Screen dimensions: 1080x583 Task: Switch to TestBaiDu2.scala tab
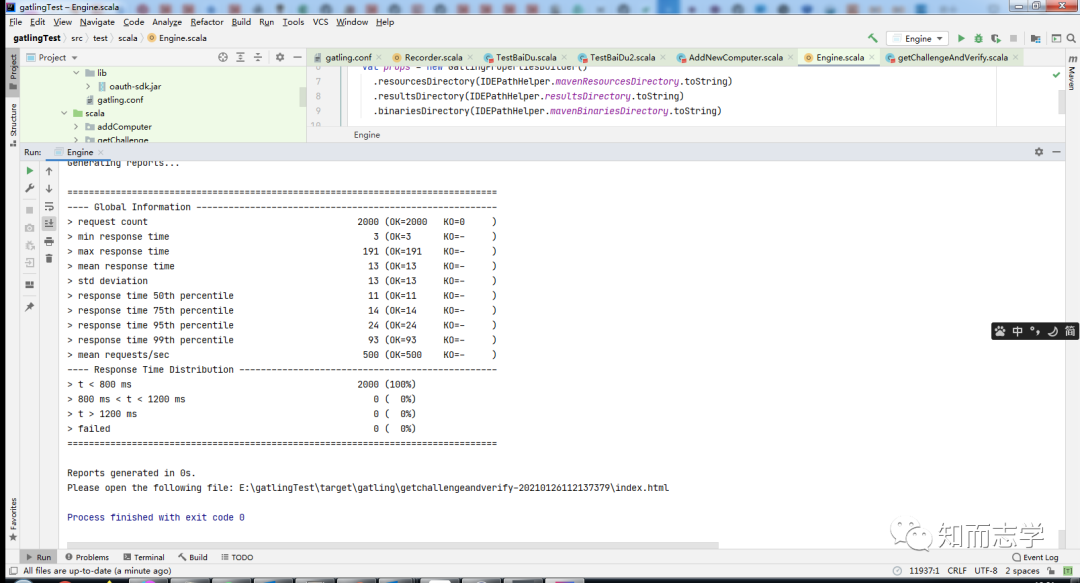point(622,57)
